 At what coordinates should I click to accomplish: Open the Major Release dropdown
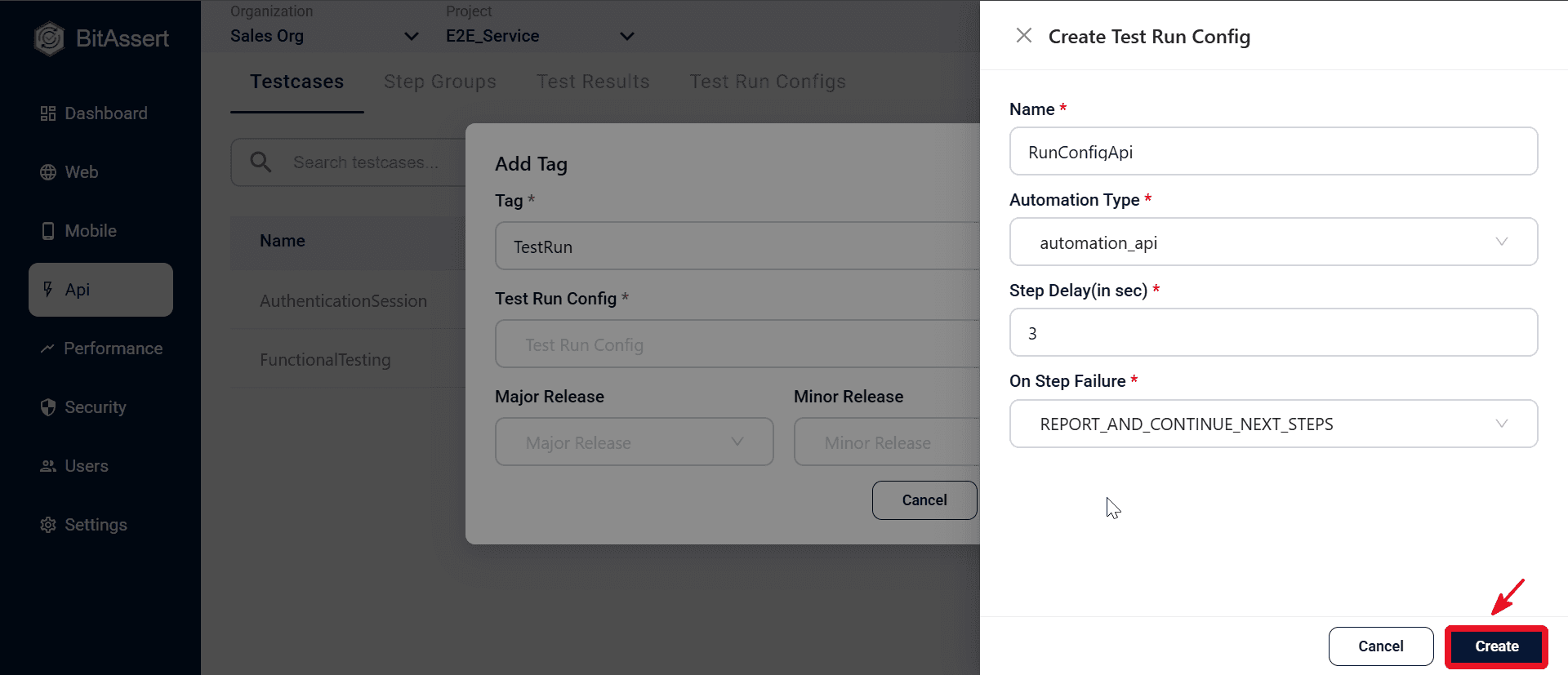coord(634,442)
